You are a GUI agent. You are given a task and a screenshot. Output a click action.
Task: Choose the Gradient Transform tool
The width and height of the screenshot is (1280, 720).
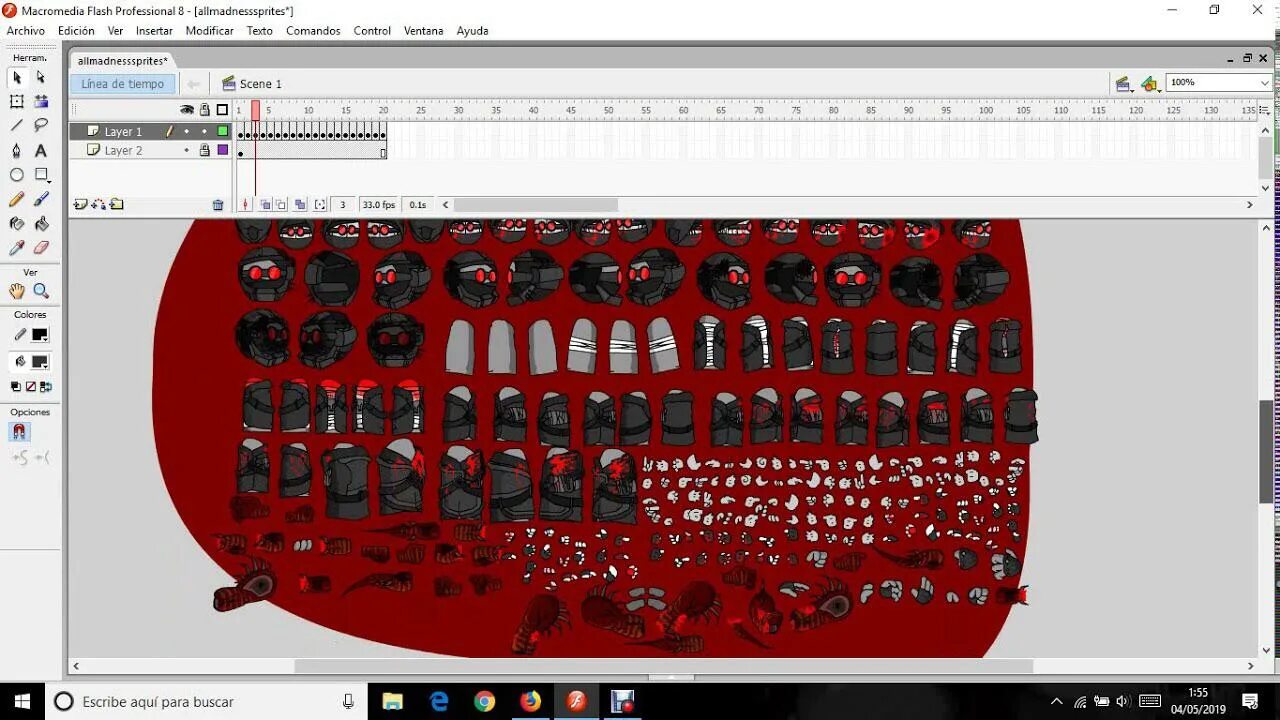tap(41, 101)
